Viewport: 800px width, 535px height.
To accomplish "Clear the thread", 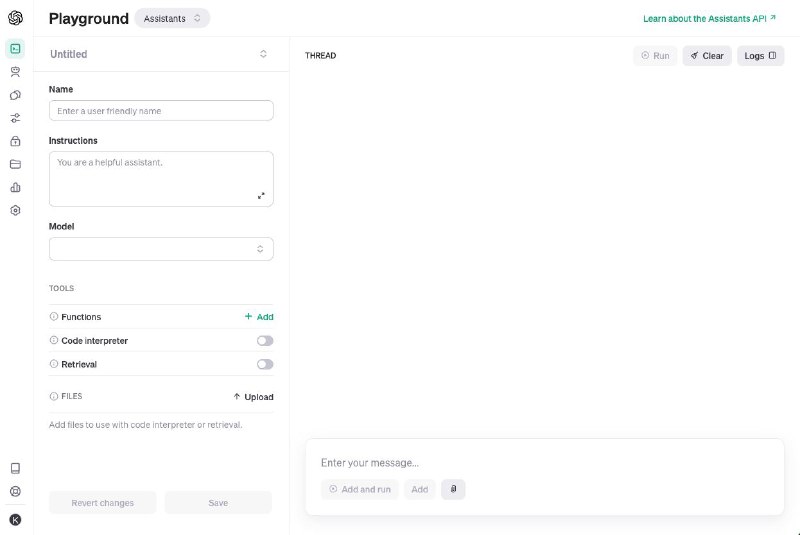I will coord(707,56).
